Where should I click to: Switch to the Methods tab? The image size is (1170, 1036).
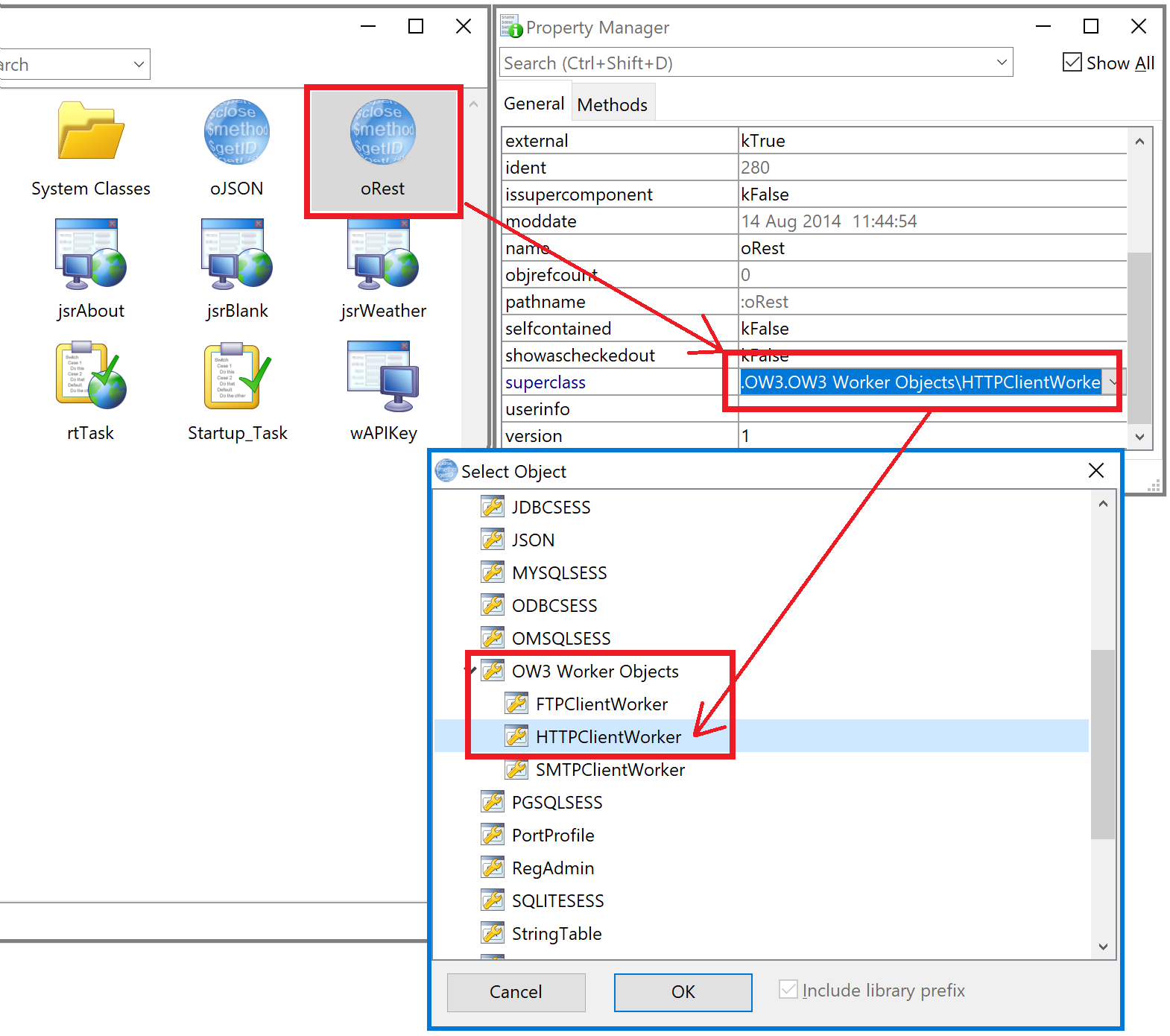click(612, 105)
